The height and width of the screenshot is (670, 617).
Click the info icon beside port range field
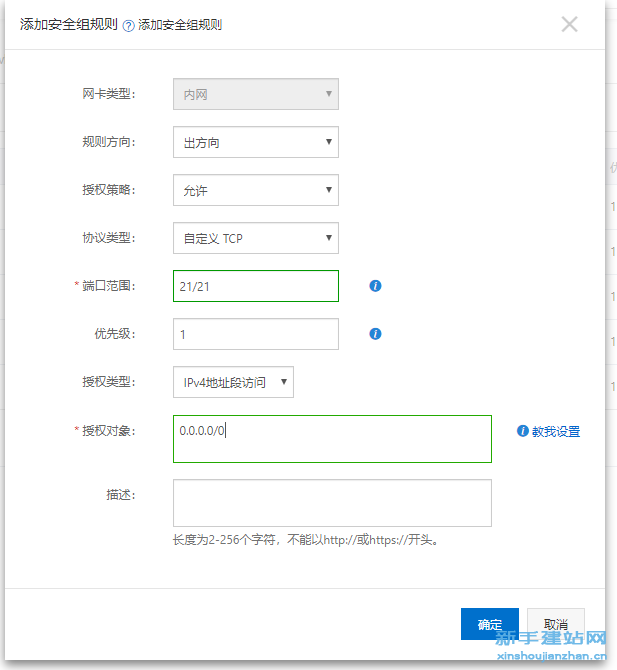point(375,286)
